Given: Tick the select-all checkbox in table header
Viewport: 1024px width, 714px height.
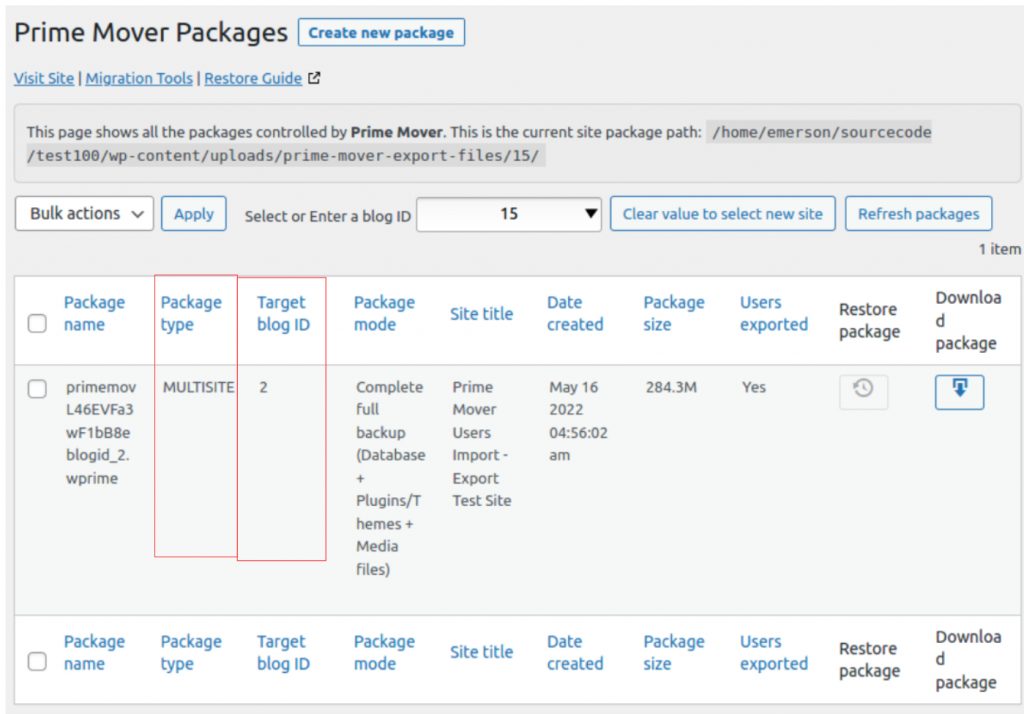Looking at the screenshot, I should (37, 323).
